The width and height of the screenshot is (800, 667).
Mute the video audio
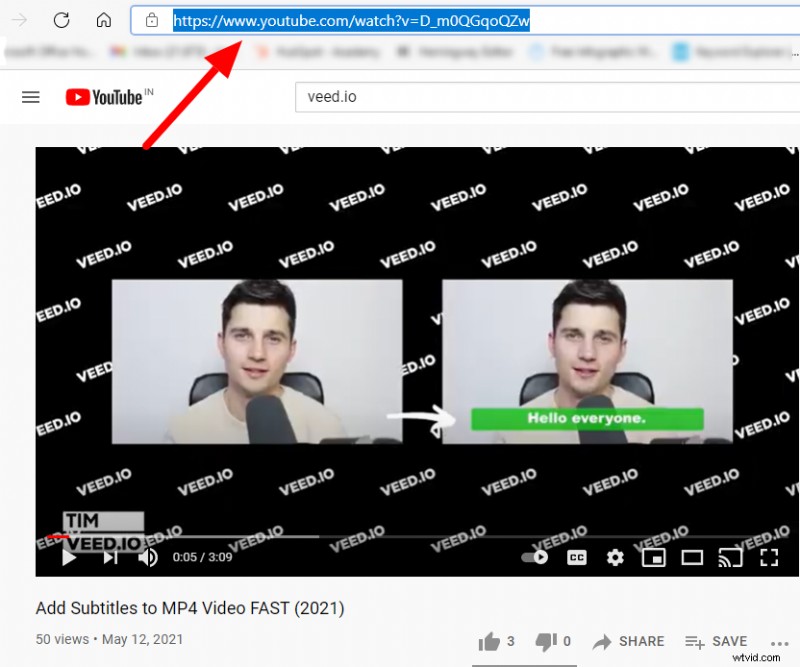[148, 558]
